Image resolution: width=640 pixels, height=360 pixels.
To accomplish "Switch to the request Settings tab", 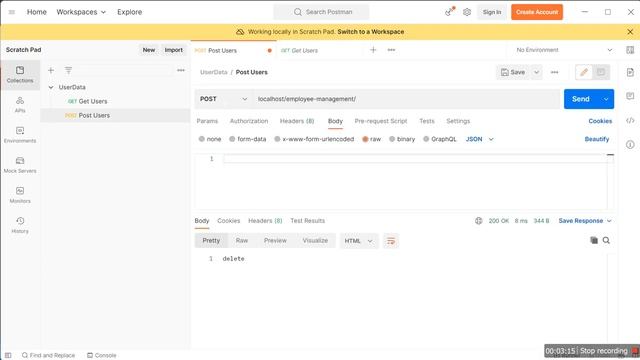I will tap(458, 121).
